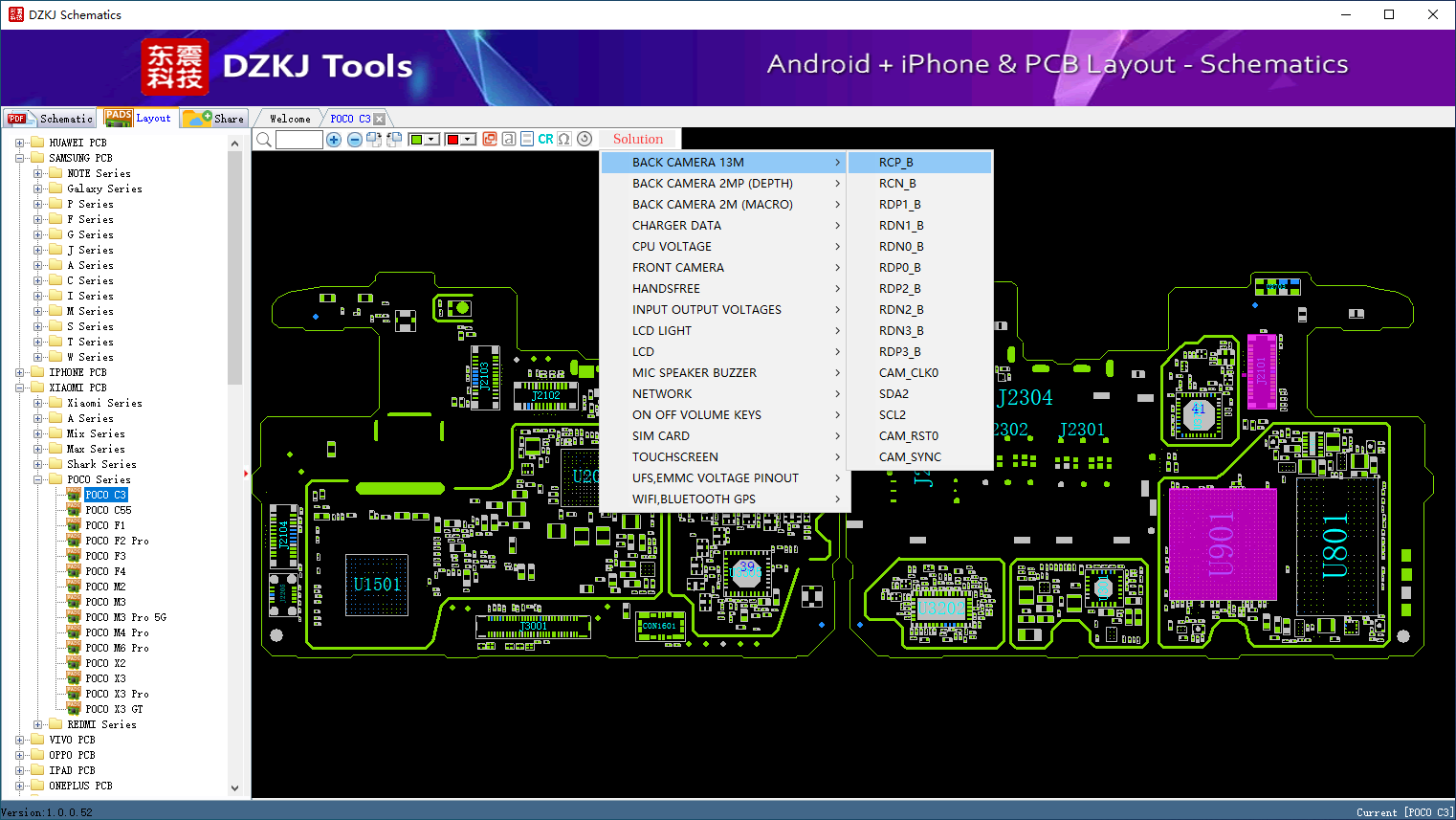Open the SIM CARD submenu

[x=725, y=436]
